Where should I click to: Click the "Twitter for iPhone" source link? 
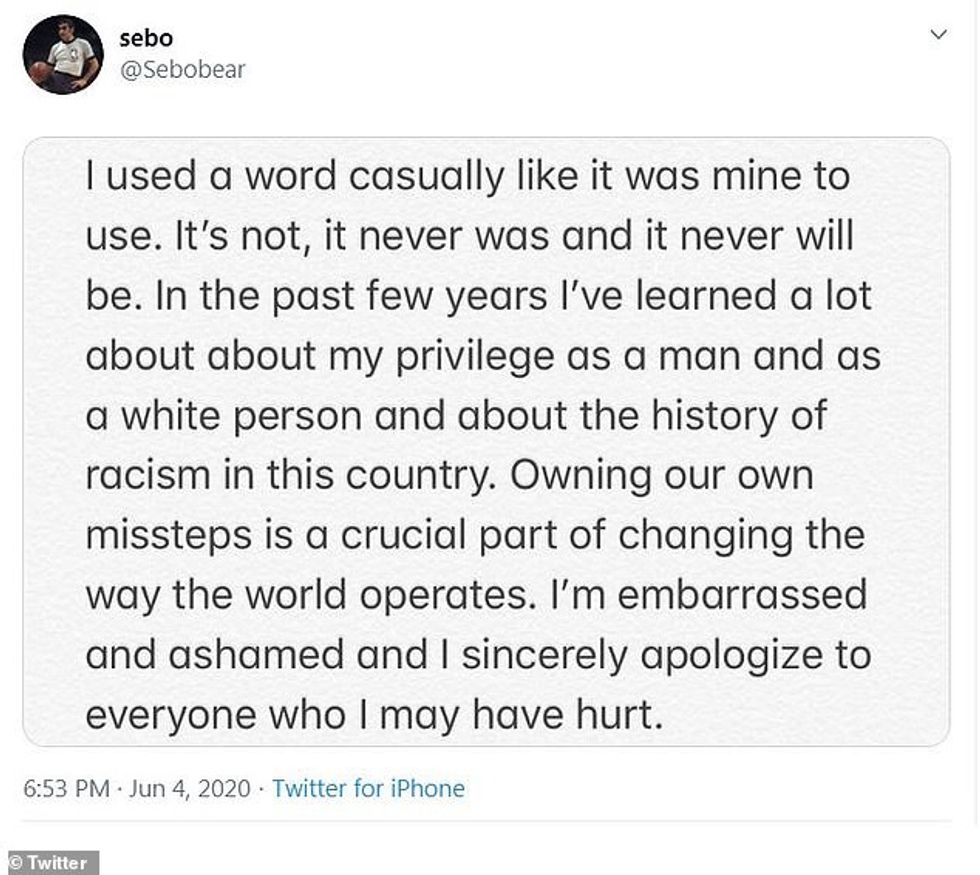(368, 788)
